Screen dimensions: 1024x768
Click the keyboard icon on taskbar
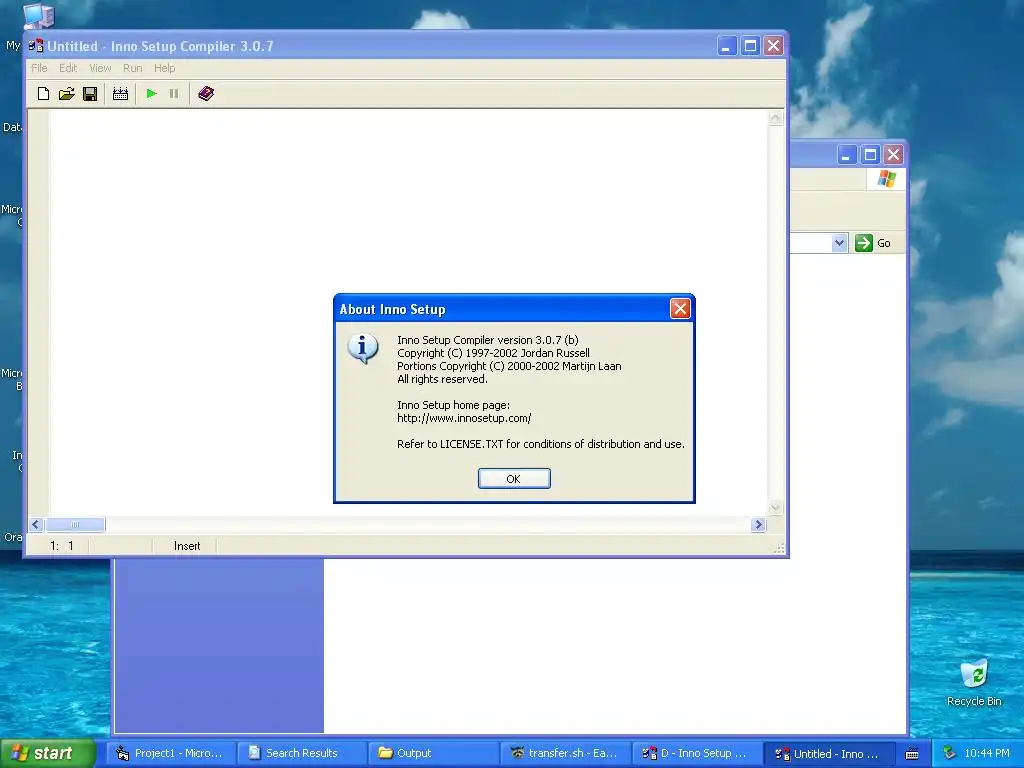click(x=912, y=754)
